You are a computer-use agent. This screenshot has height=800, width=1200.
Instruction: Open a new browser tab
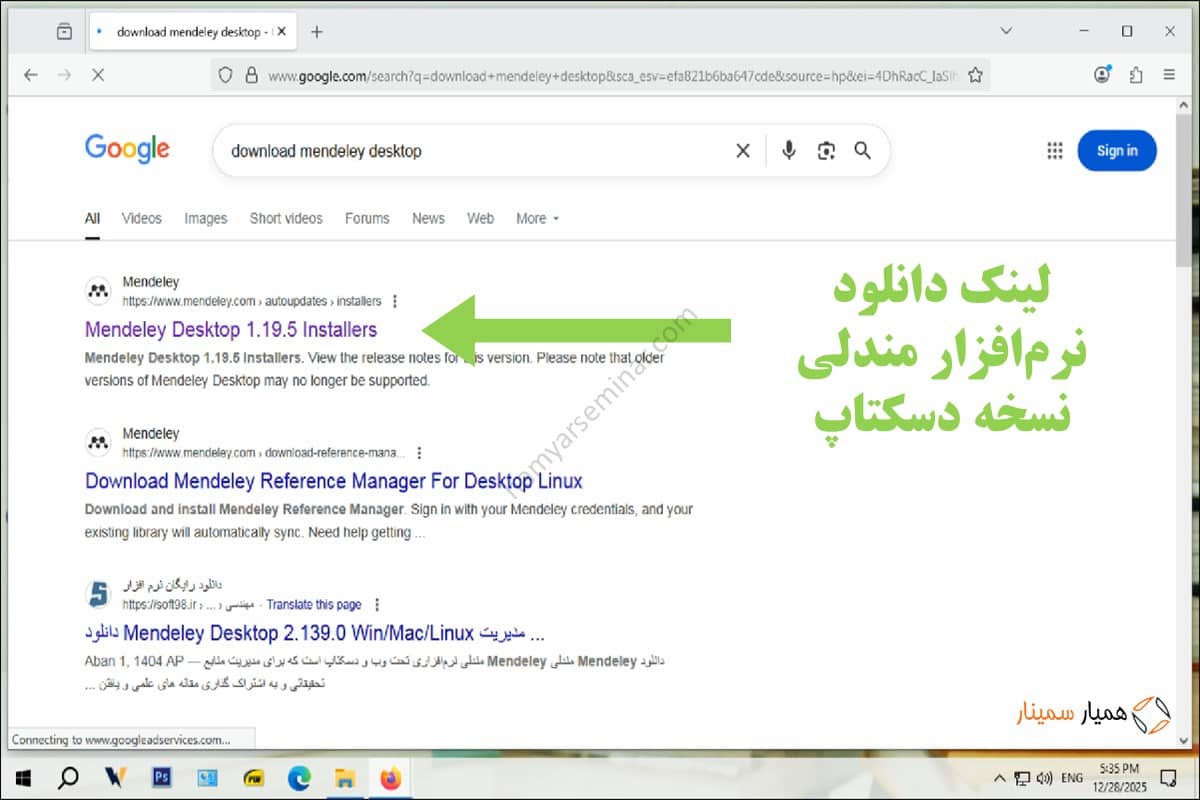(317, 32)
